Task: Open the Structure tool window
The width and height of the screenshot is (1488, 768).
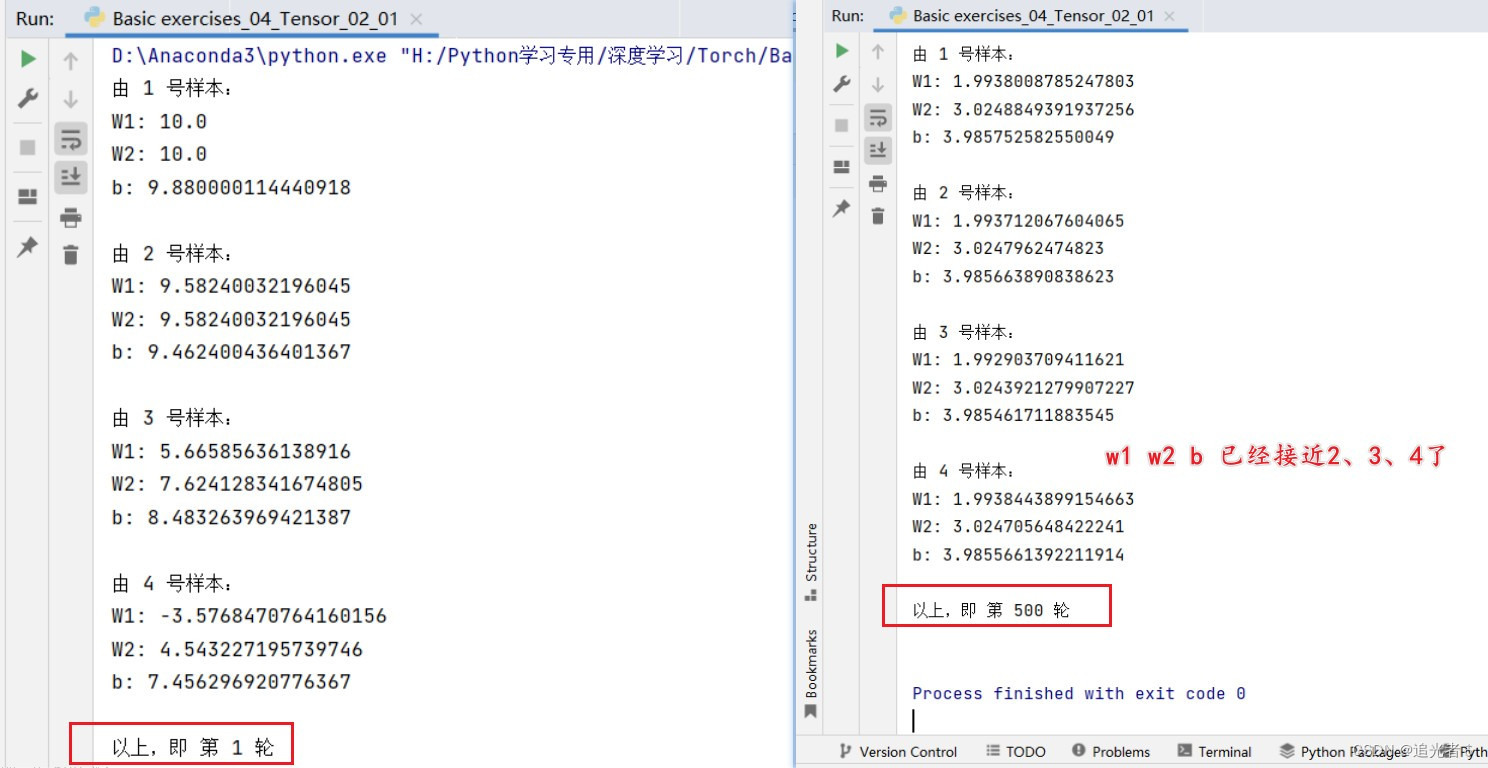Action: point(811,561)
